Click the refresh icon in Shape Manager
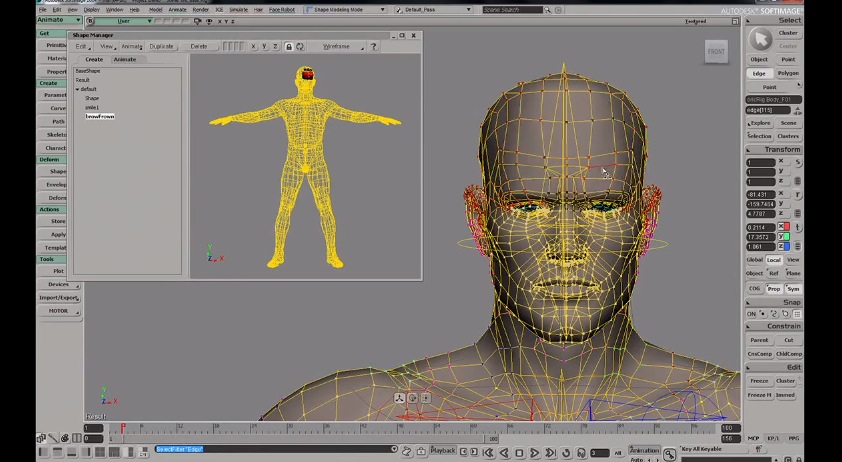The width and height of the screenshot is (842, 462). pos(300,47)
